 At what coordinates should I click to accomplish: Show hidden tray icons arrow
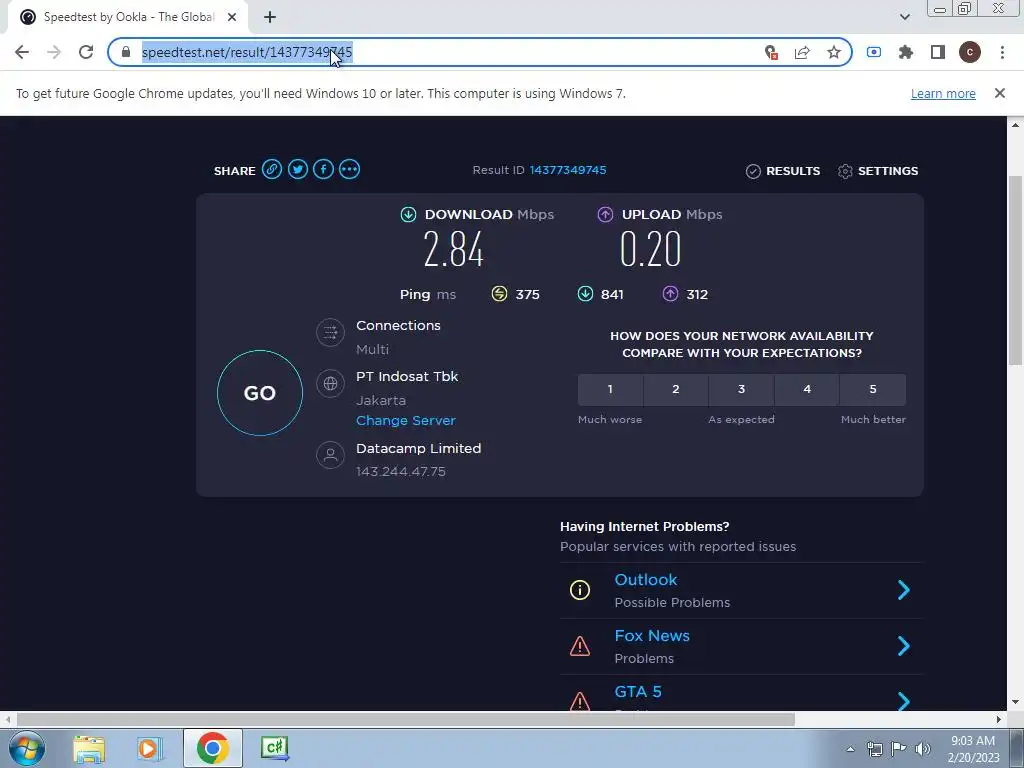[x=850, y=749]
